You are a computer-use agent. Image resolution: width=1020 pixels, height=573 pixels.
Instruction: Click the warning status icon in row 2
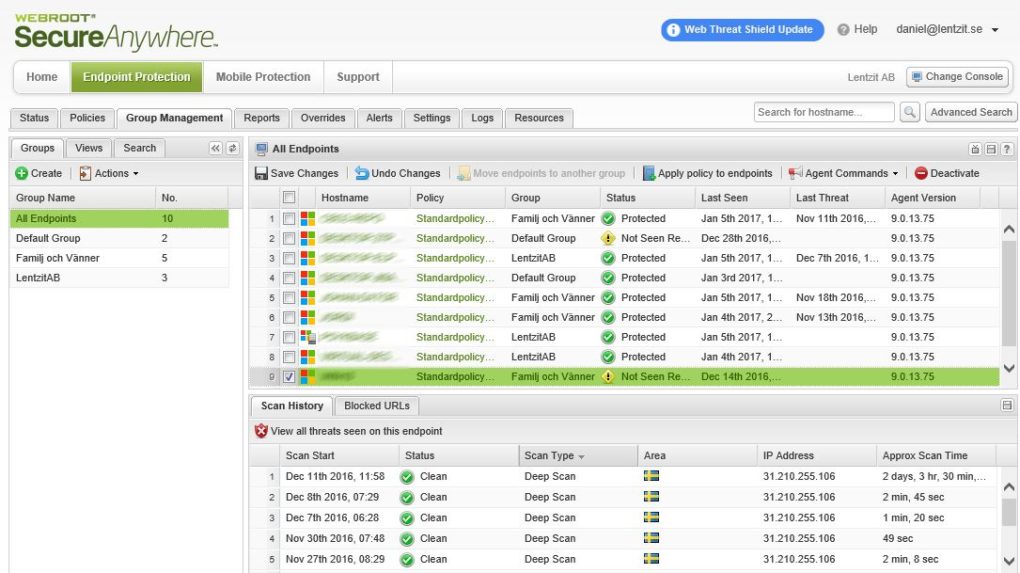[x=608, y=238]
